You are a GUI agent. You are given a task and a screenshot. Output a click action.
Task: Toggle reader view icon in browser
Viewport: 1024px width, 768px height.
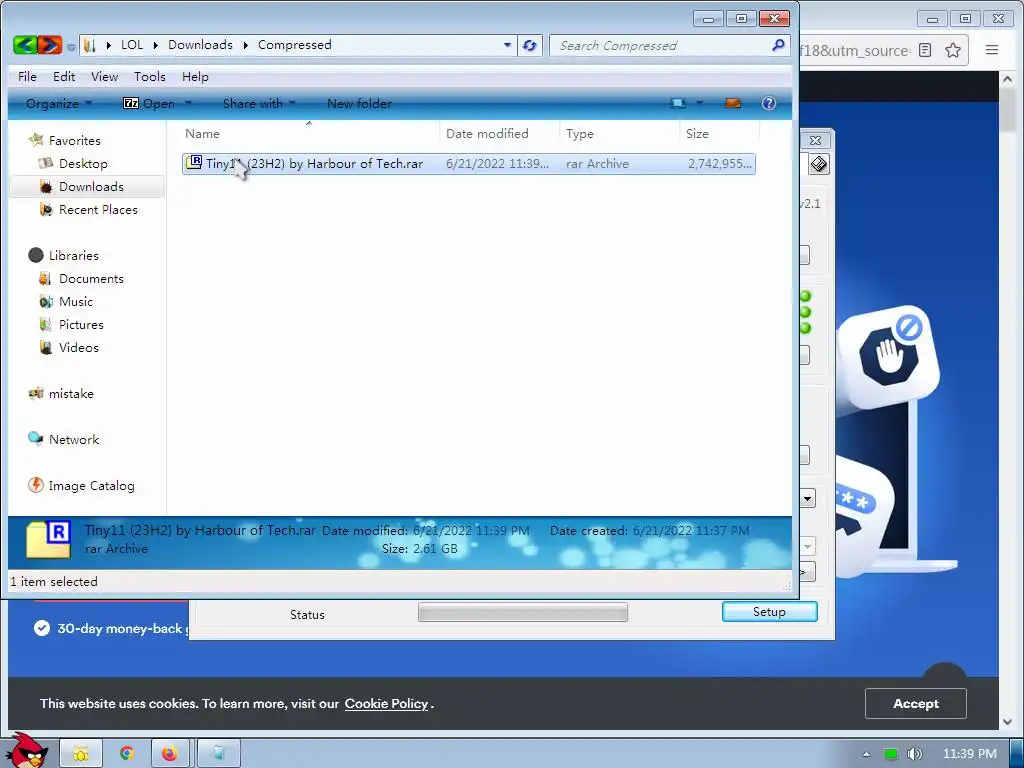pyautogui.click(x=925, y=50)
